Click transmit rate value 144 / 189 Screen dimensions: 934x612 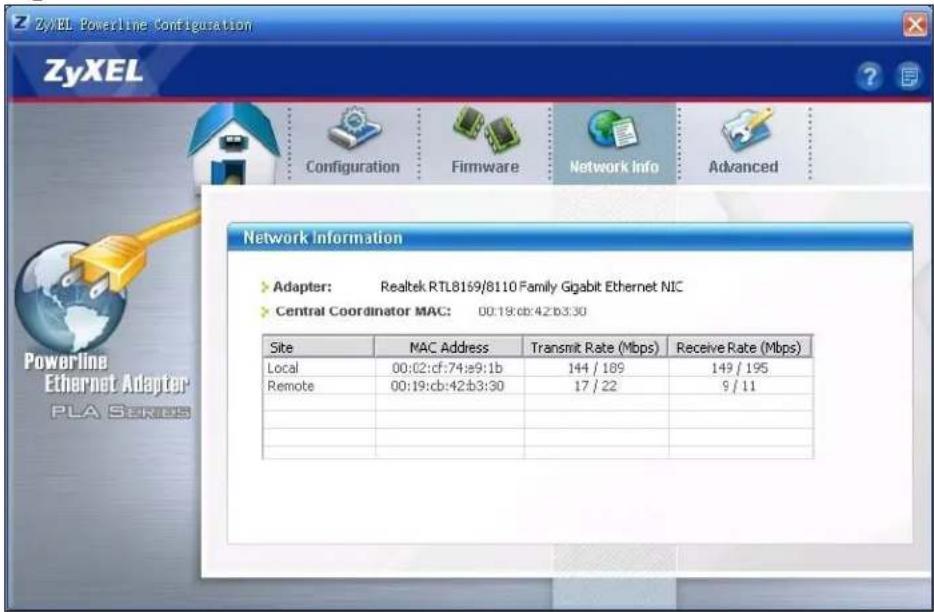[596, 368]
